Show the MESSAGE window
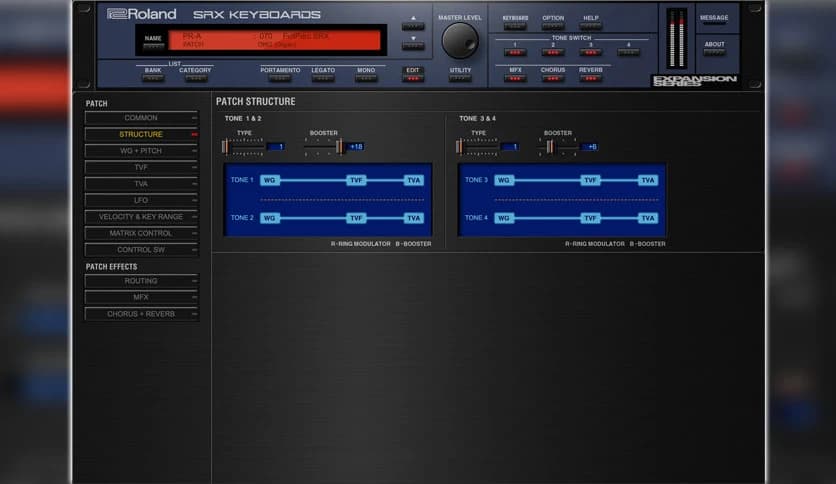The height and width of the screenshot is (484, 836). point(714,25)
